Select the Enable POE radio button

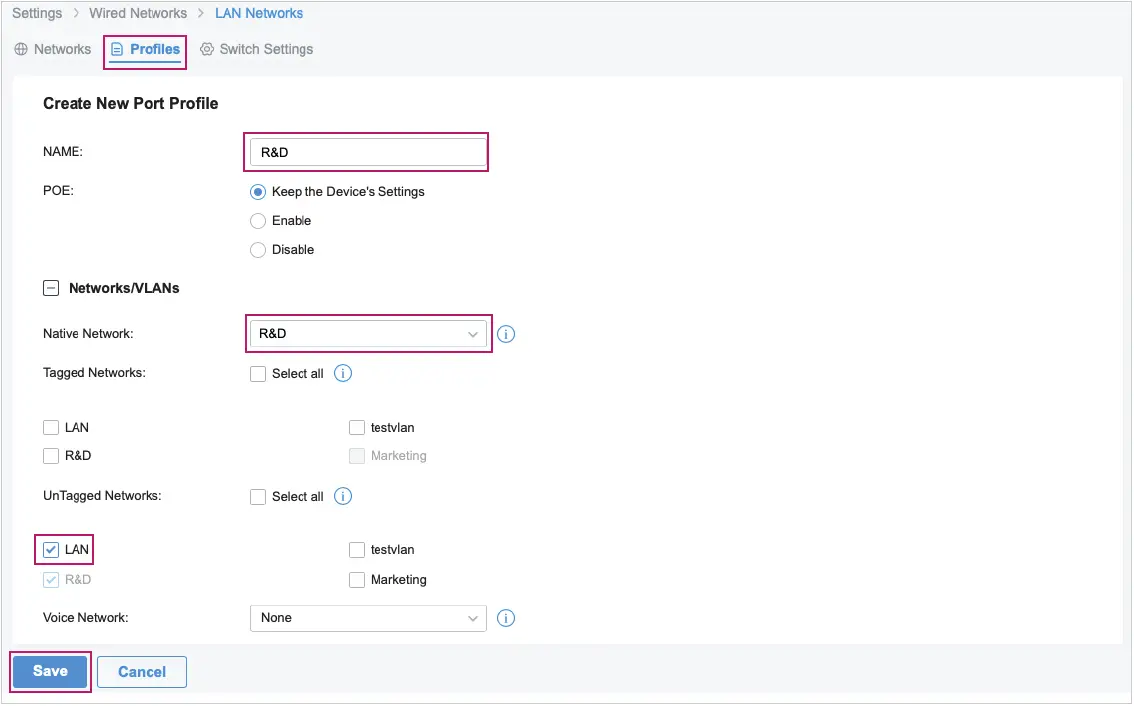[258, 220]
